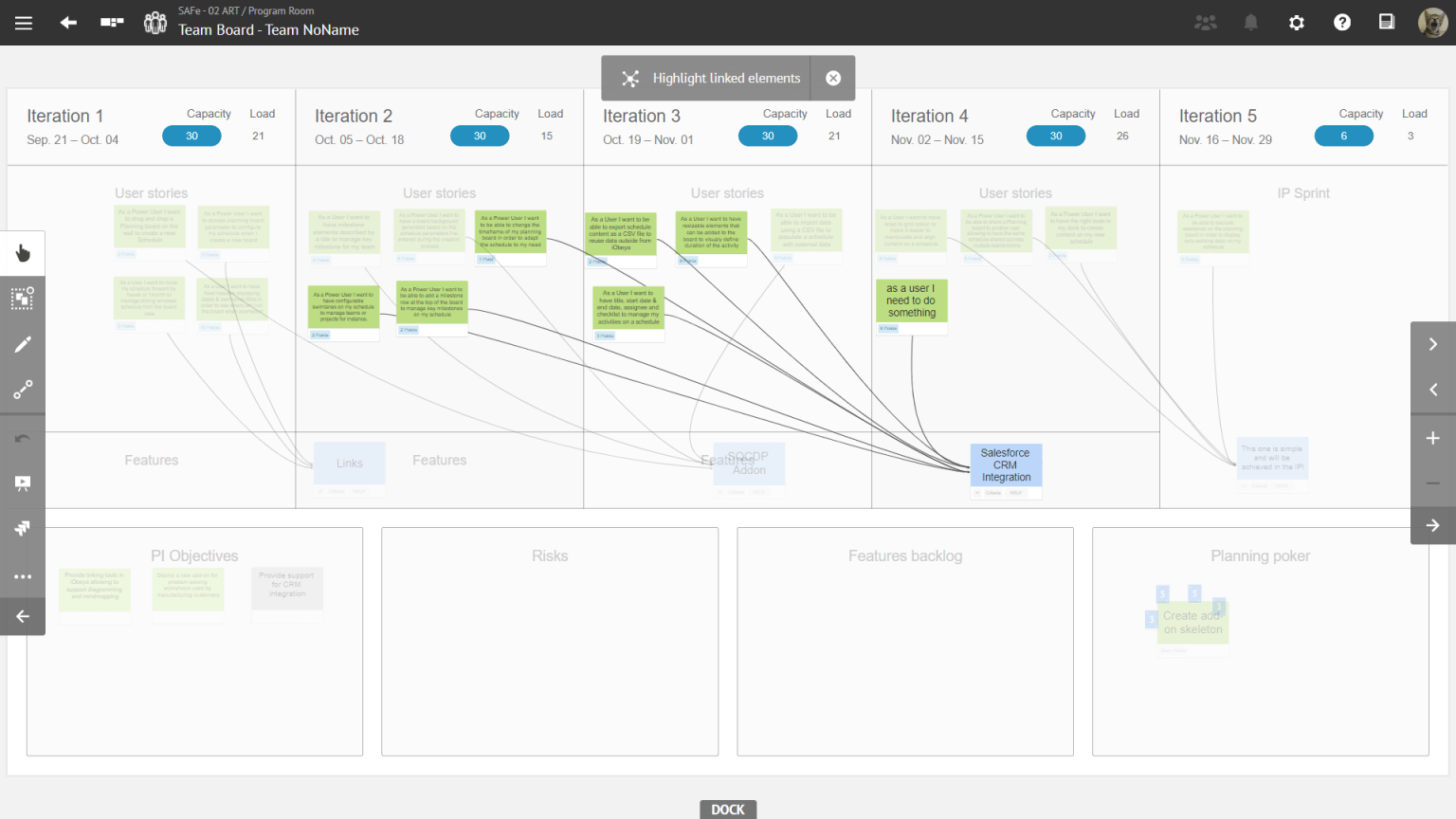Open the board navigation icon in header

coord(112,23)
